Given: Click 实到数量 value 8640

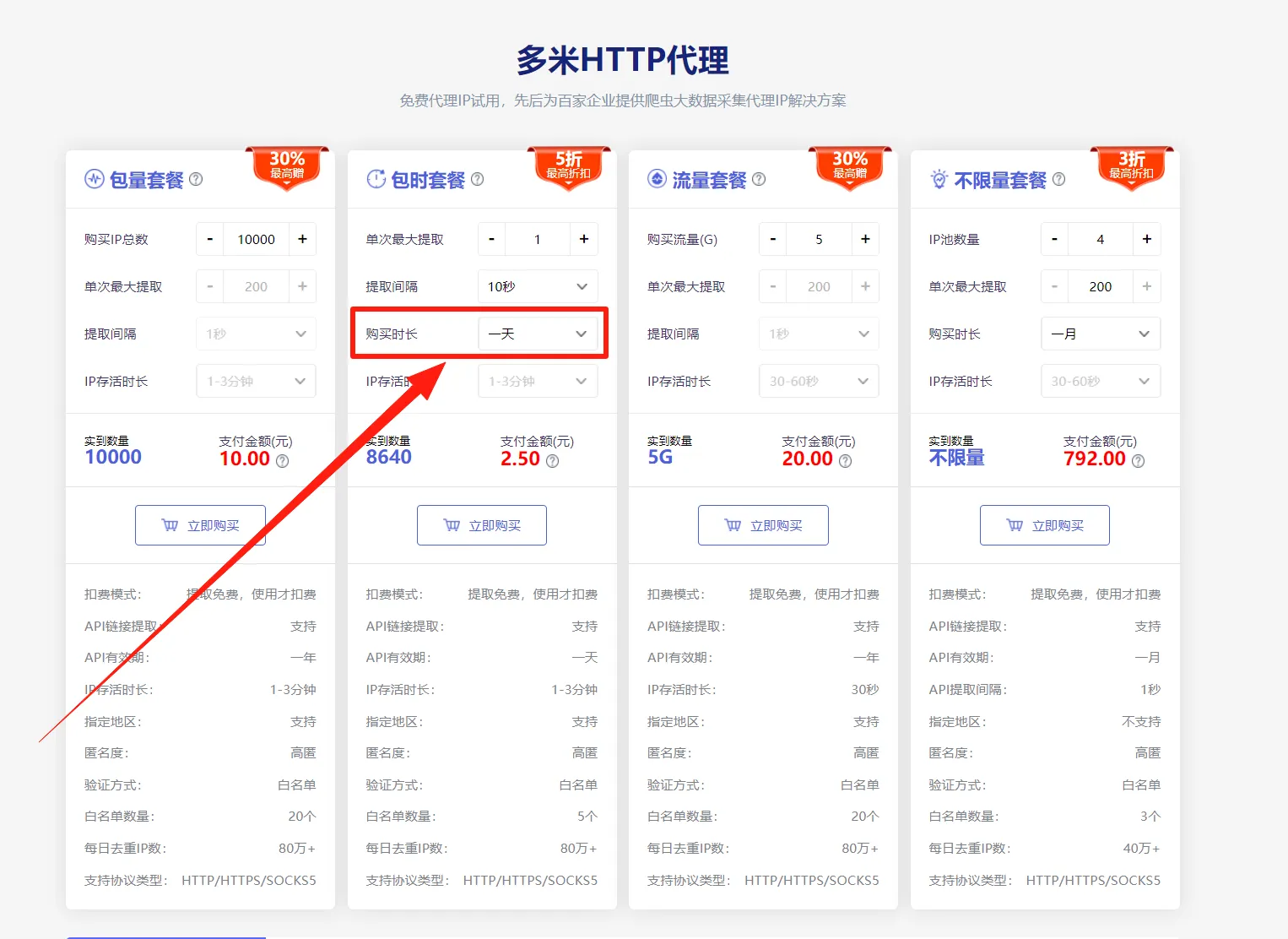Looking at the screenshot, I should (x=389, y=458).
